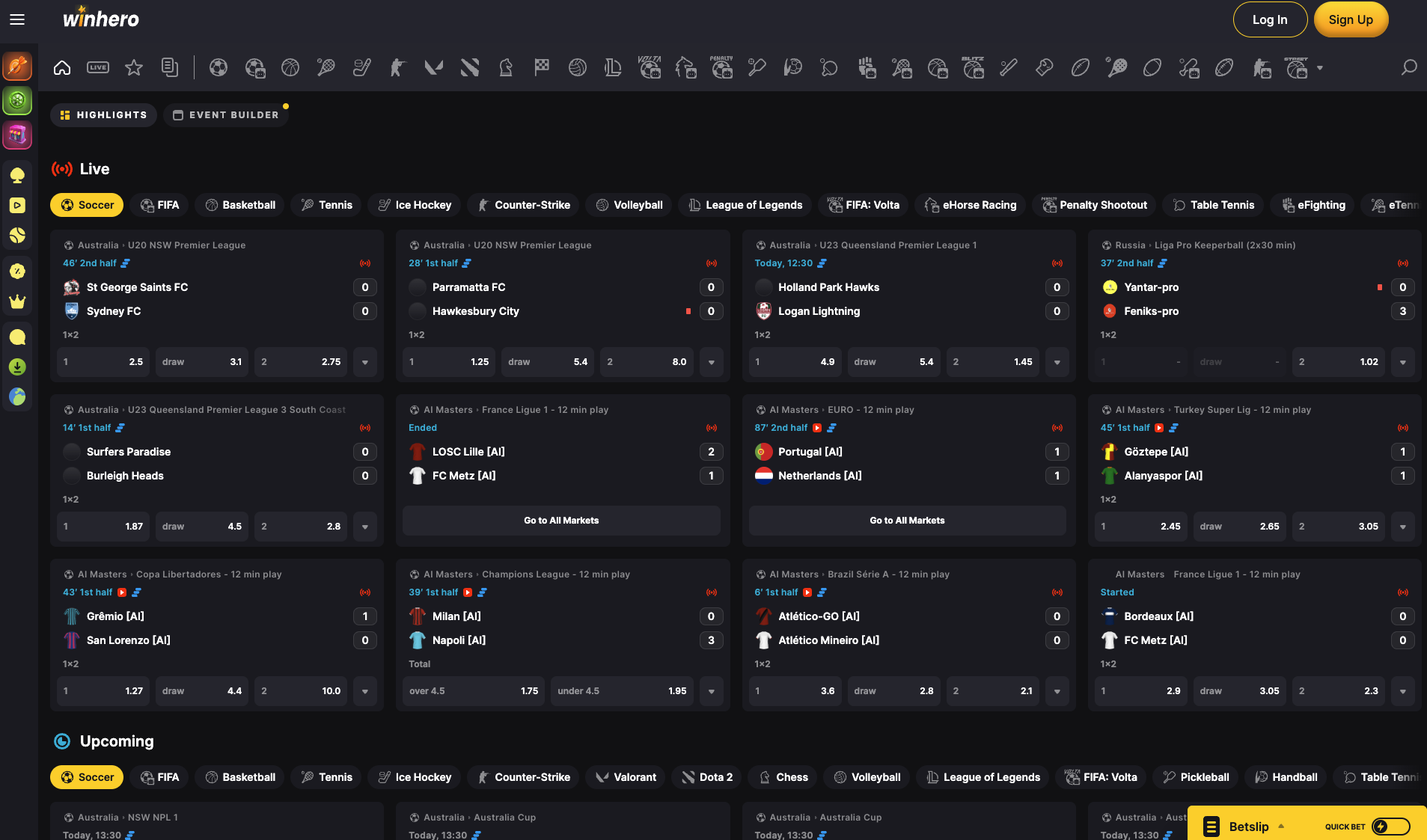This screenshot has height=840, width=1427.
Task: Select the League of Legends icon in top bar
Action: pos(614,68)
